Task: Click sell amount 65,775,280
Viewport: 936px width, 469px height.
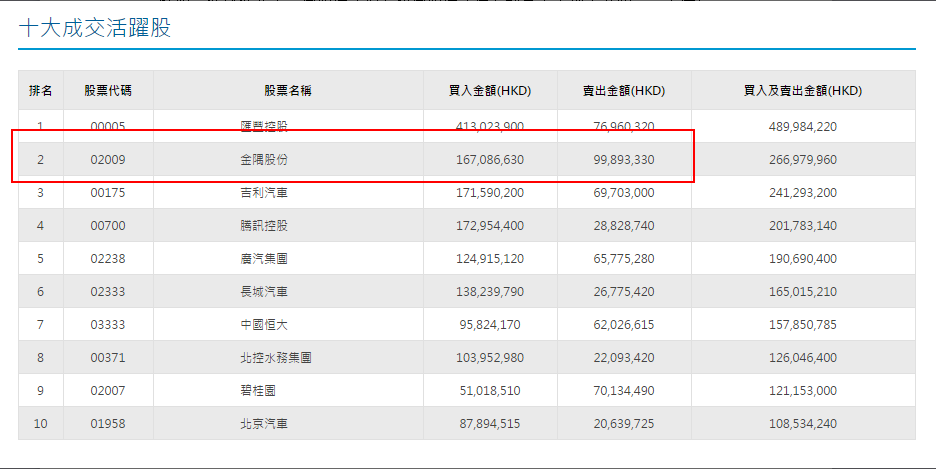Action: [624, 259]
